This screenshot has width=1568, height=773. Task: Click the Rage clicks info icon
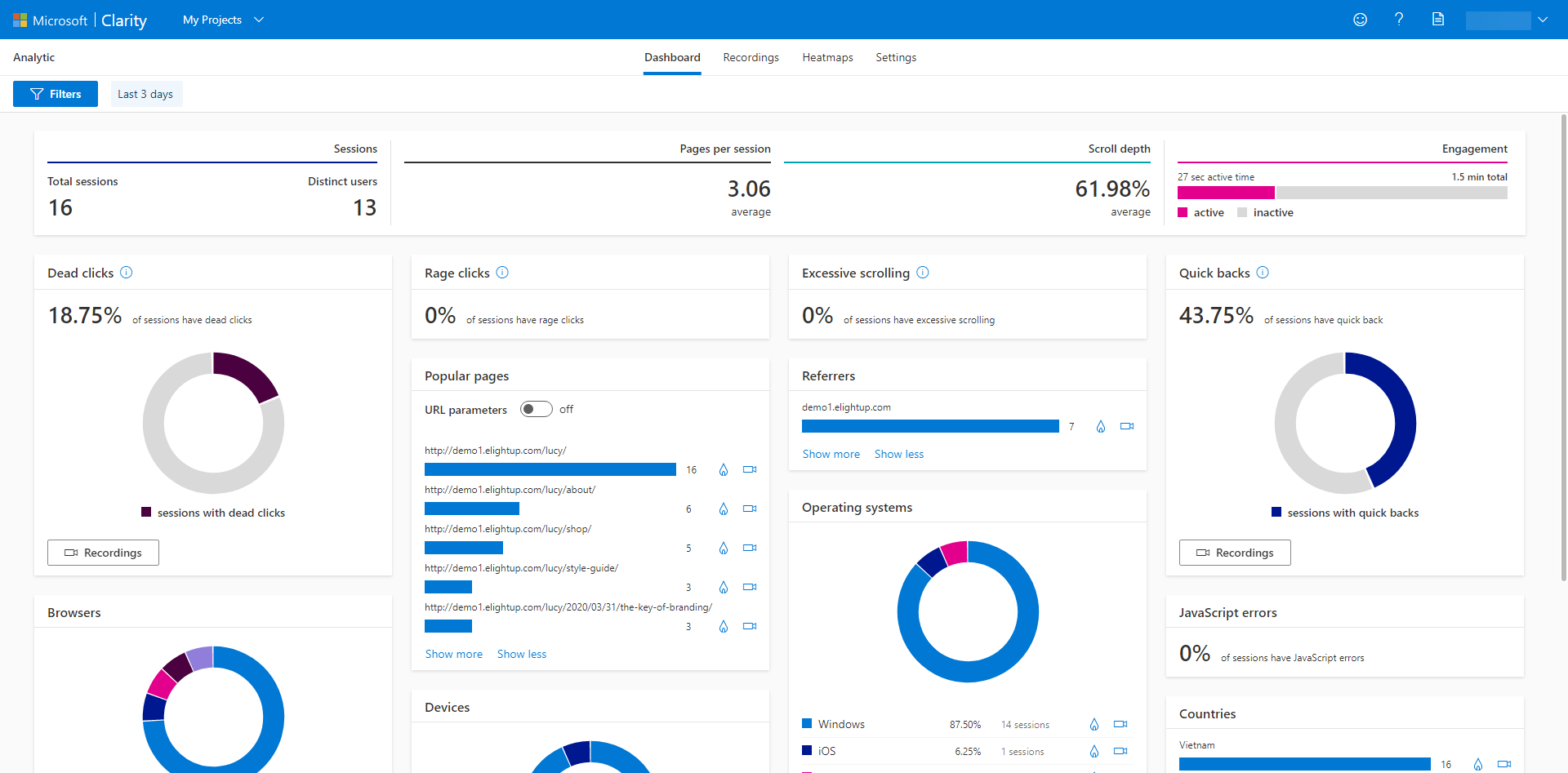503,273
